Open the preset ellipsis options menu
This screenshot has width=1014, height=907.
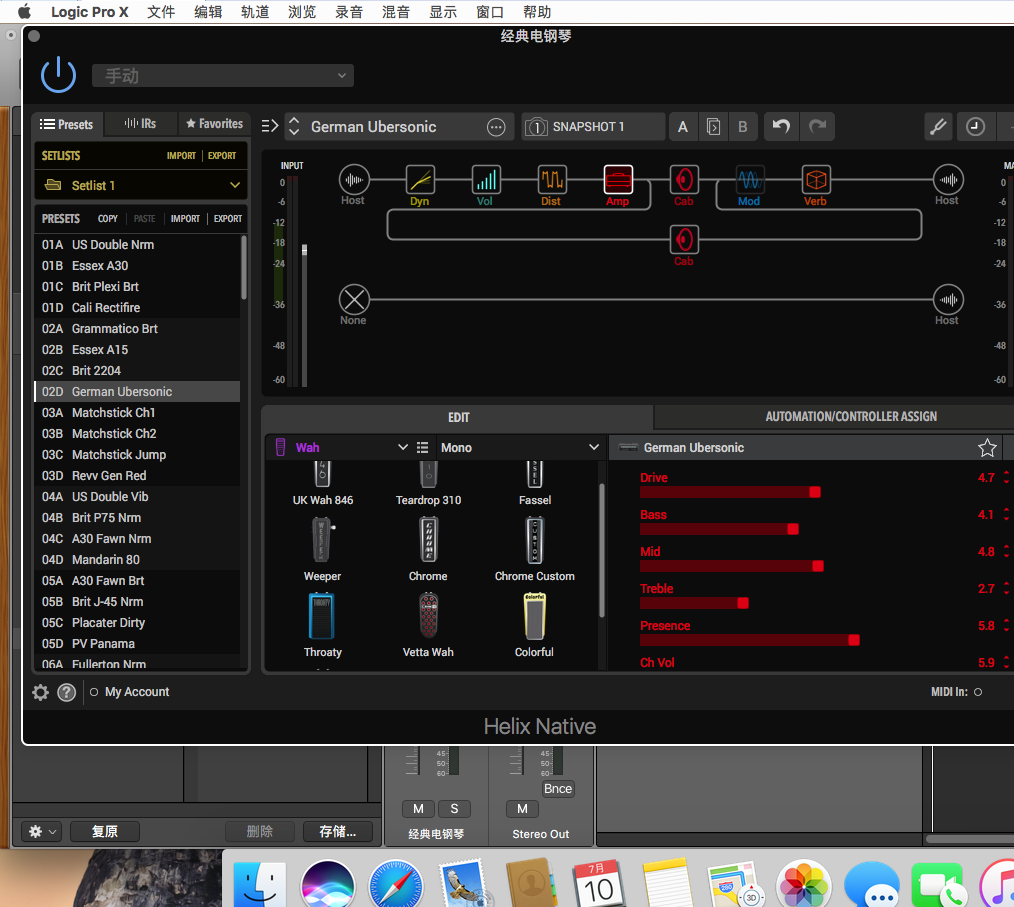click(496, 127)
